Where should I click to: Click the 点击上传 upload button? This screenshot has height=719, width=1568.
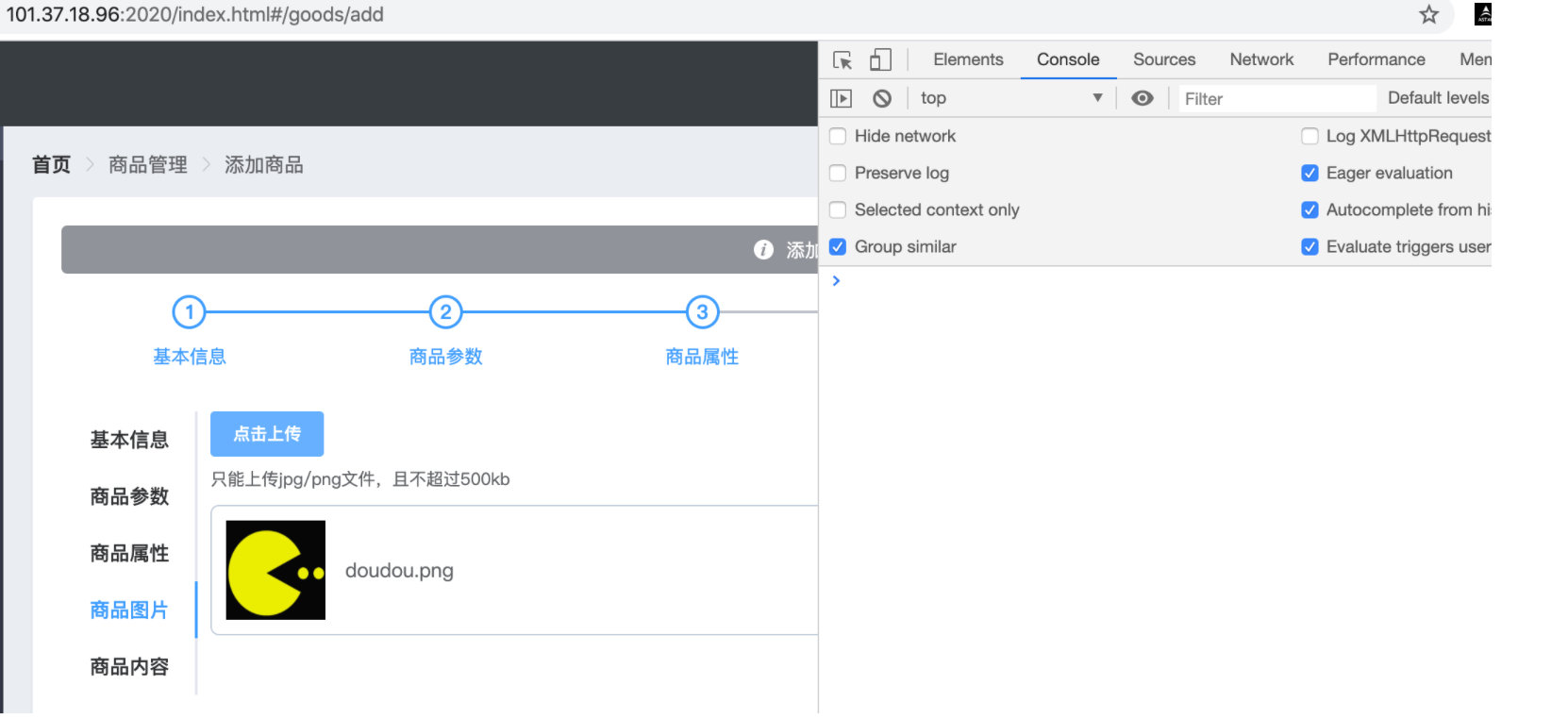click(267, 434)
